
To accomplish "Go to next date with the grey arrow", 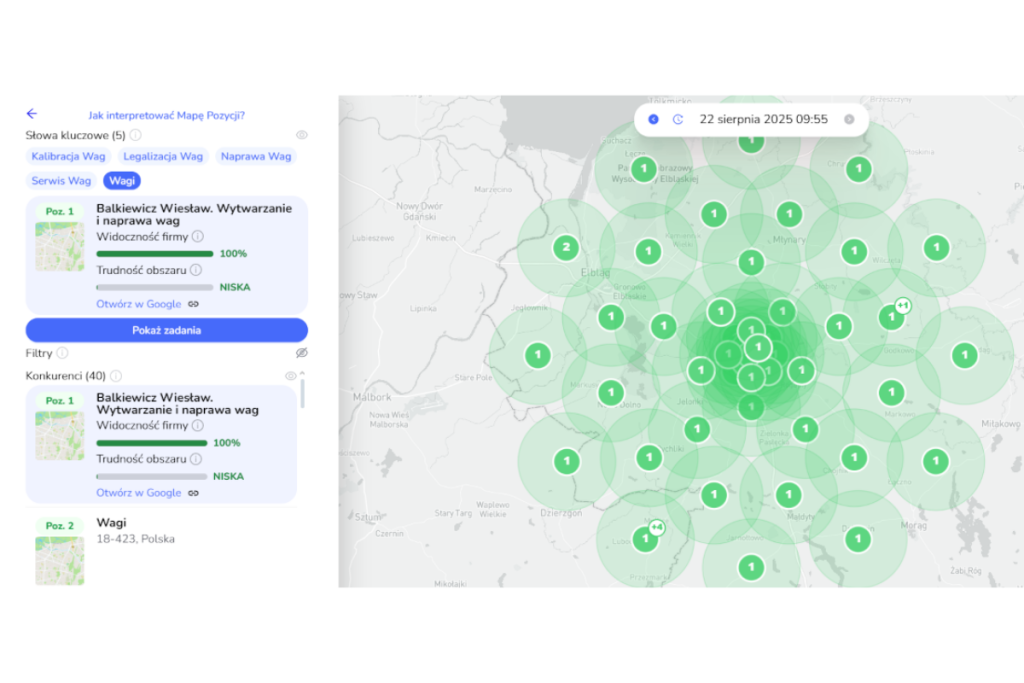I will pyautogui.click(x=849, y=119).
